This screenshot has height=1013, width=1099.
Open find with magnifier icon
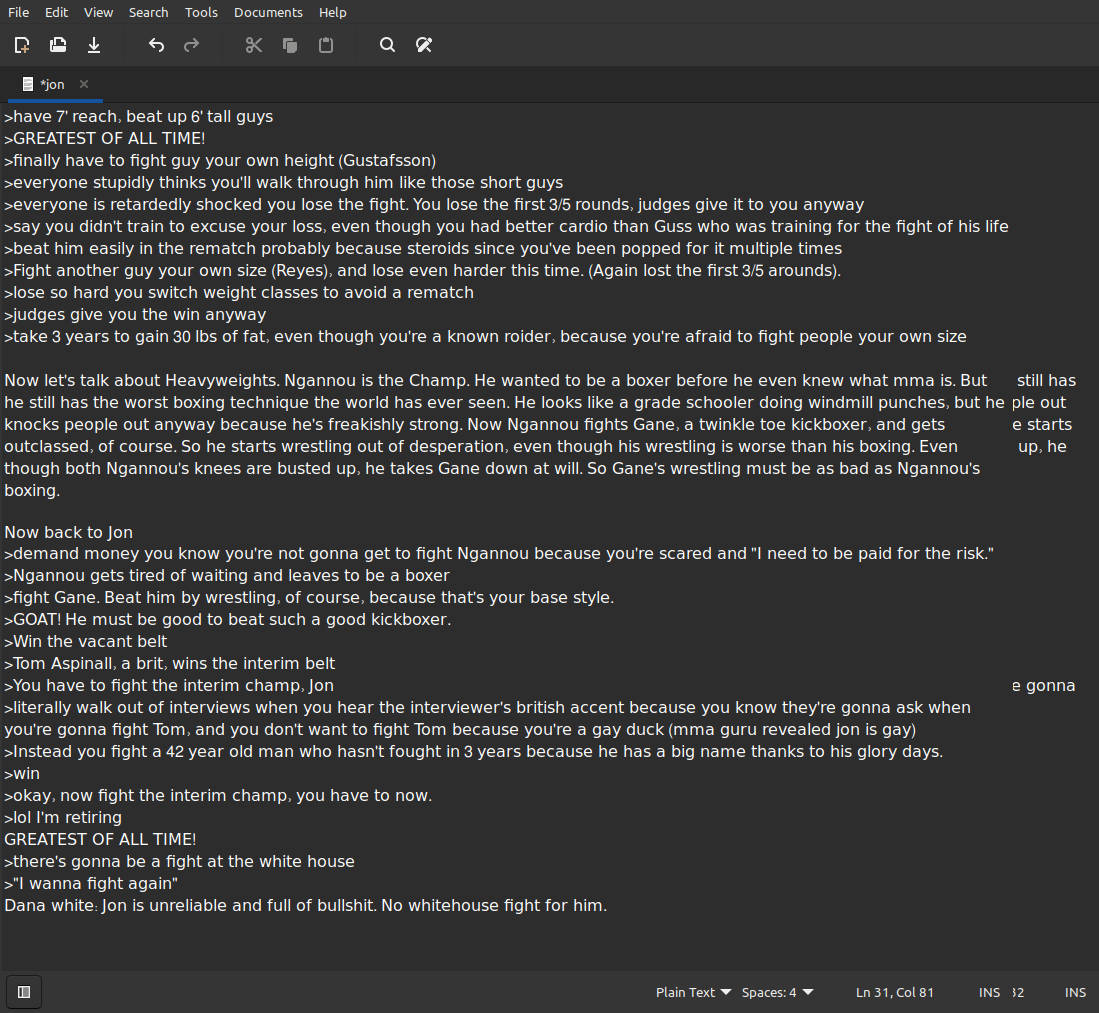(388, 46)
